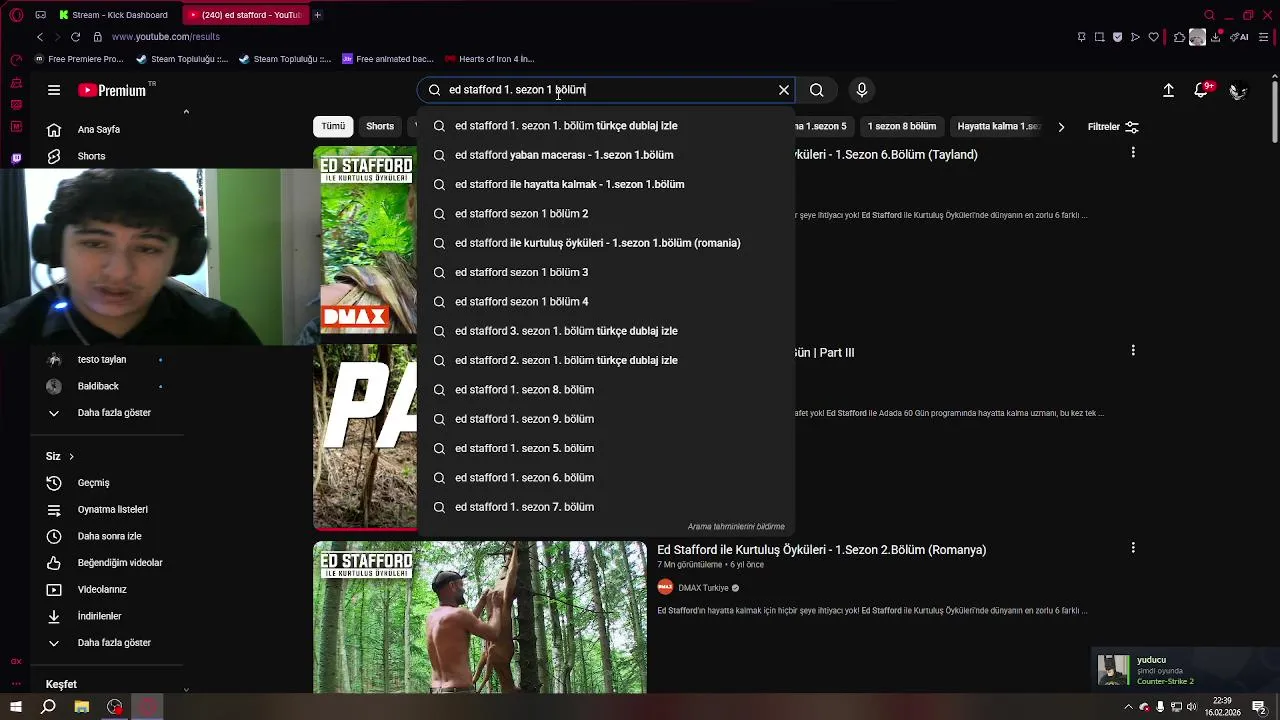Pick suggestion 'ed stafford ile hayatta kalmak'
Image resolution: width=1280 pixels, height=720 pixels.
605,184
